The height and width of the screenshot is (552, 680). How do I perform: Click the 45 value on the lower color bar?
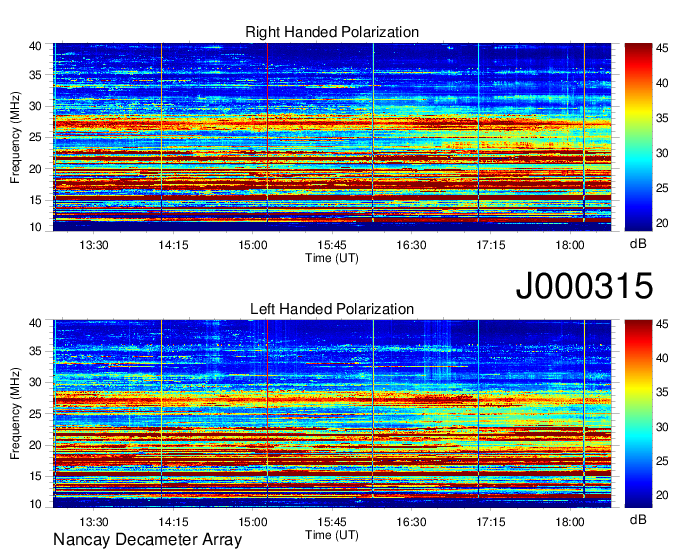click(x=662, y=324)
